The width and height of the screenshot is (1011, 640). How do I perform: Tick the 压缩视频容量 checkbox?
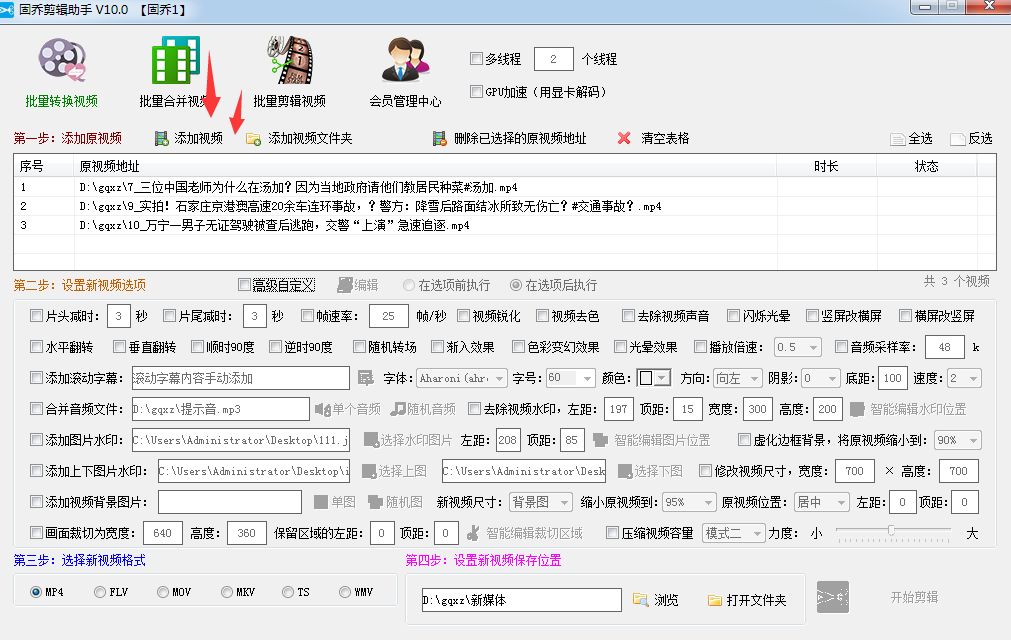click(613, 533)
